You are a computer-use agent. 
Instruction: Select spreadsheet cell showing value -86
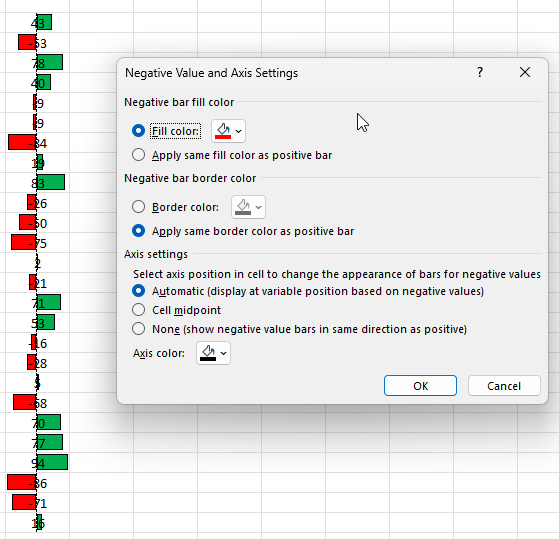pyautogui.click(x=37, y=483)
